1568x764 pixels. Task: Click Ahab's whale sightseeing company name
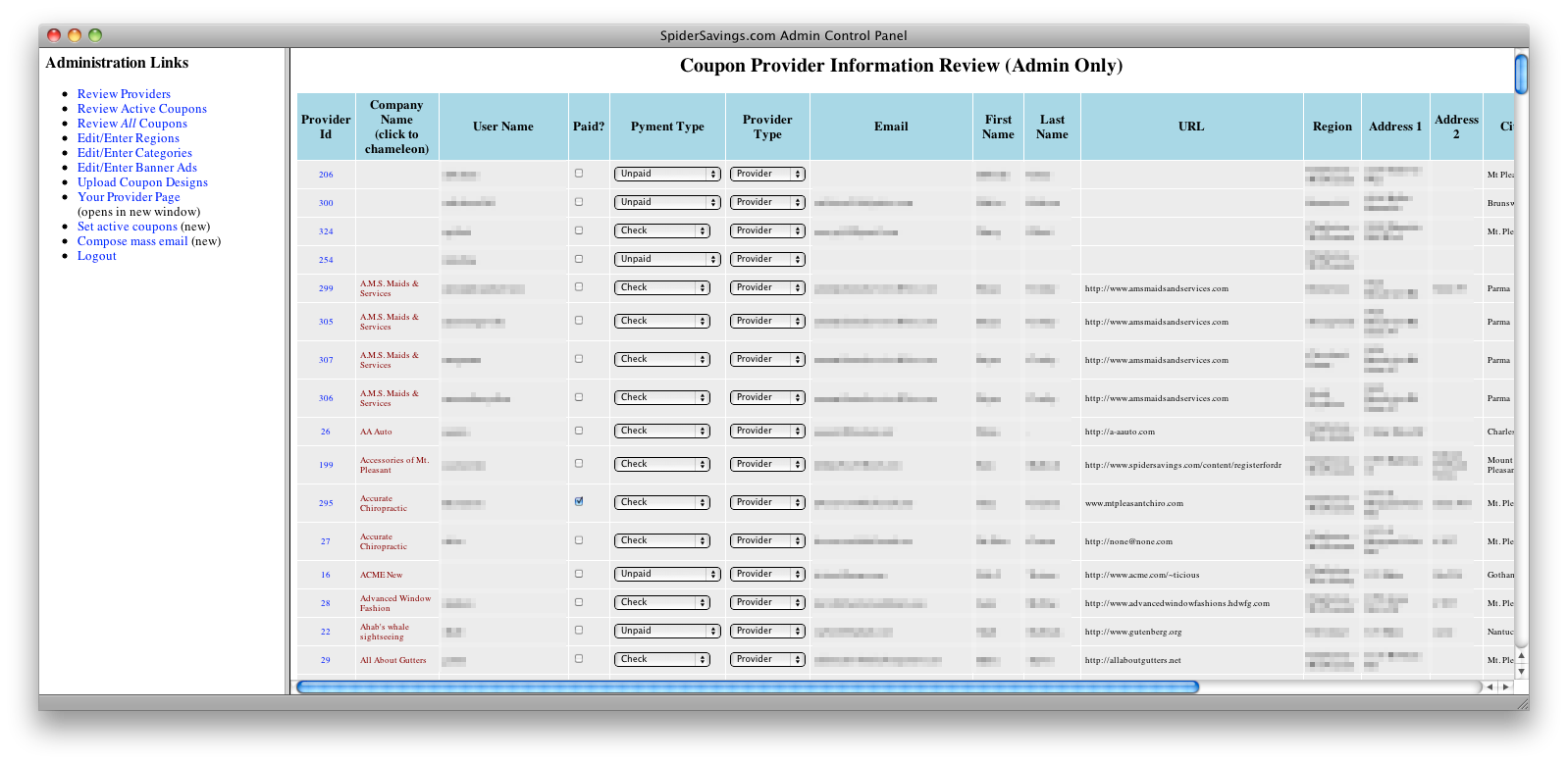[385, 632]
